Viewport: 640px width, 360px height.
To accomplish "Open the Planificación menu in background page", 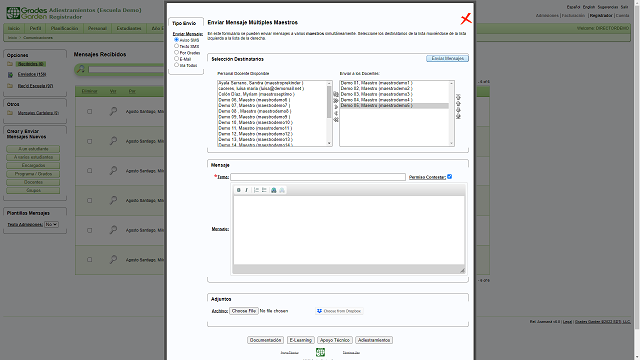I will (x=64, y=29).
